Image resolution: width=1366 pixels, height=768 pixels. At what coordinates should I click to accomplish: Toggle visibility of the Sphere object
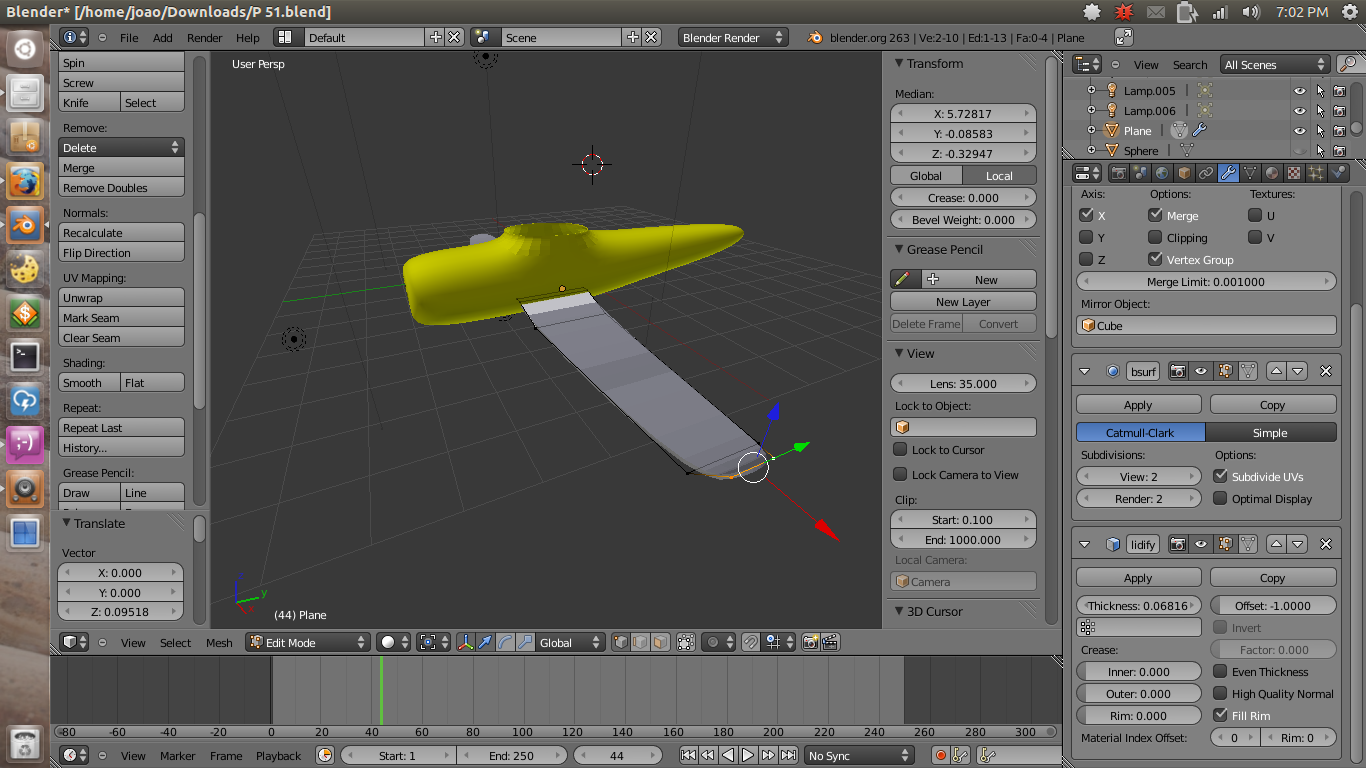(1300, 150)
